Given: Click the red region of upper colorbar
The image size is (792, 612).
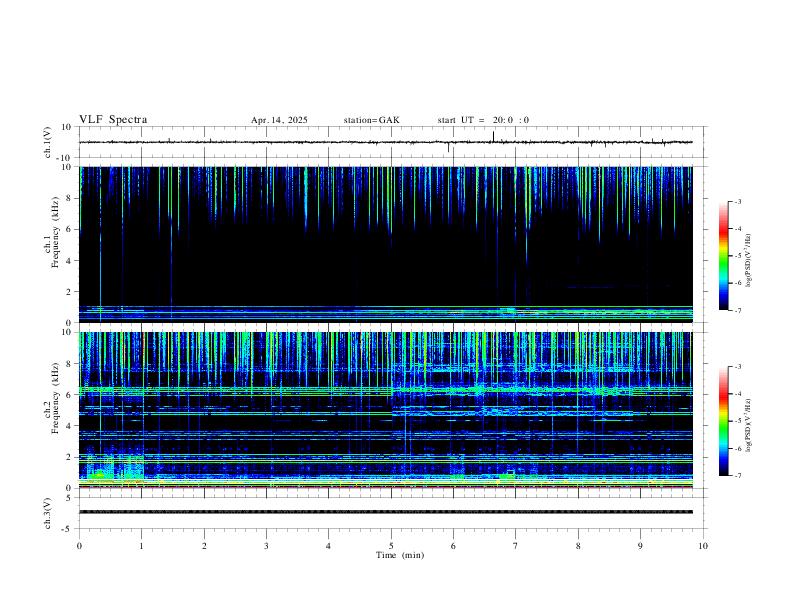Looking at the screenshot, I should point(723,231).
